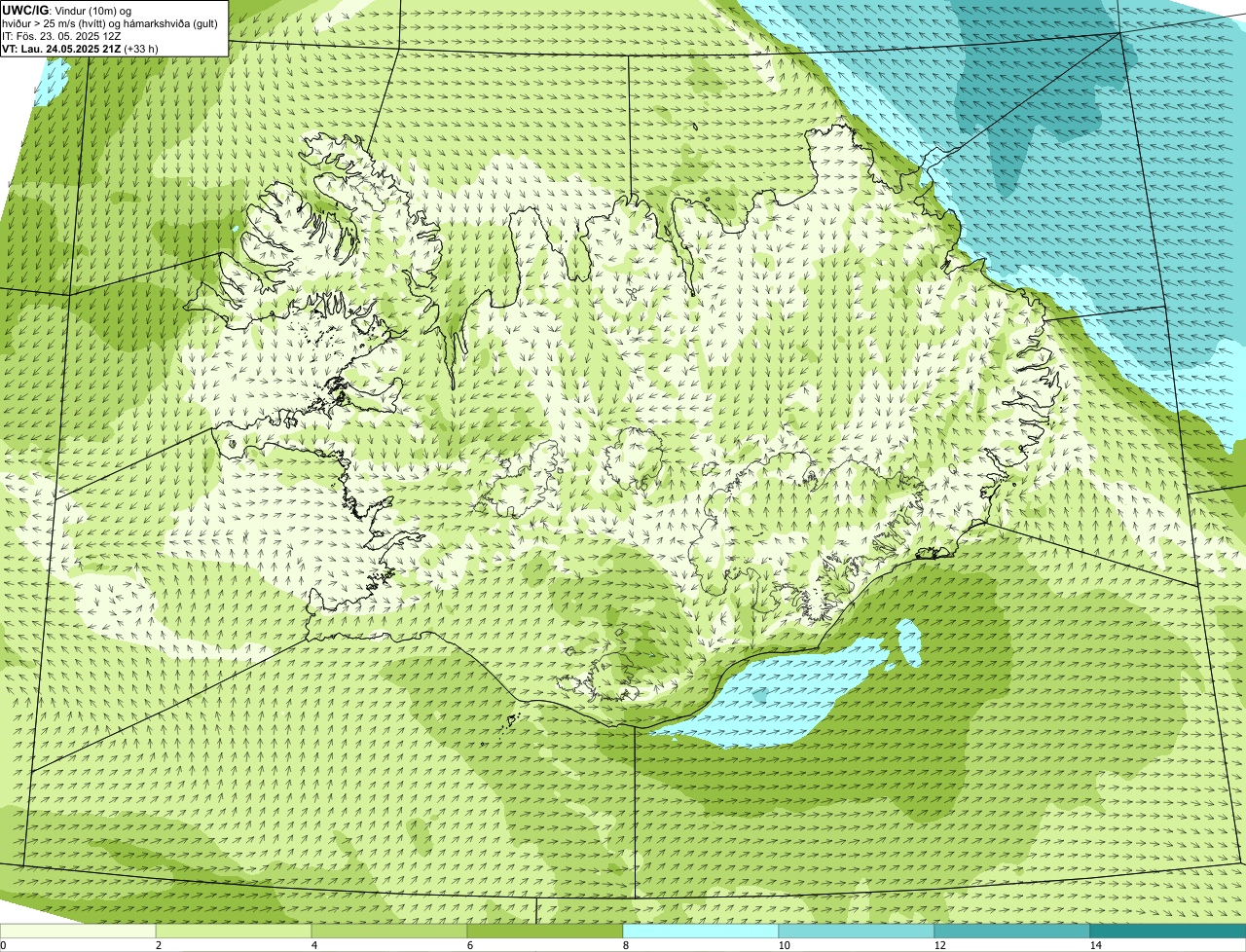Click the '6' label on the color scale
The height and width of the screenshot is (952, 1246).
tap(469, 945)
